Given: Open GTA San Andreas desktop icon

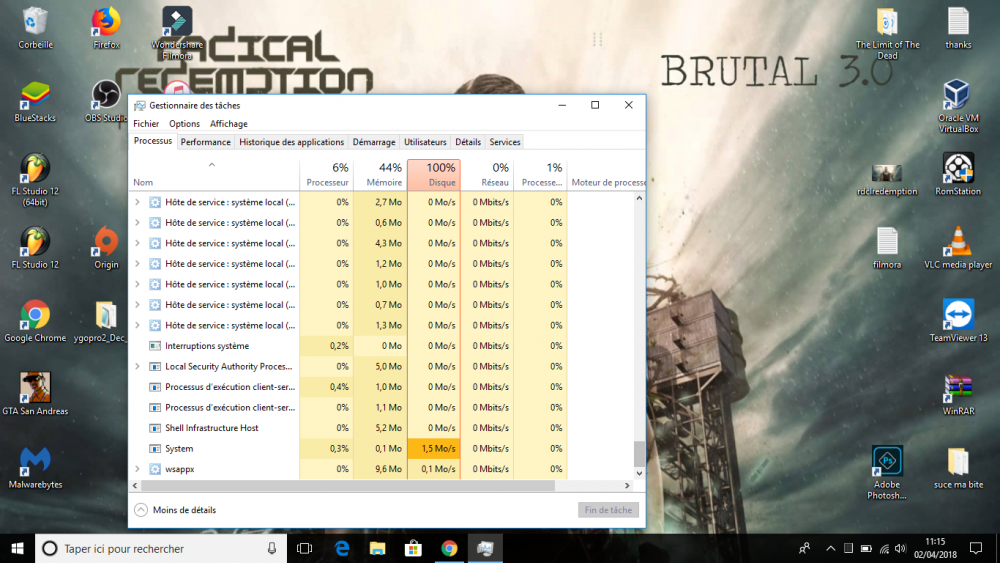Looking at the screenshot, I should (36, 387).
